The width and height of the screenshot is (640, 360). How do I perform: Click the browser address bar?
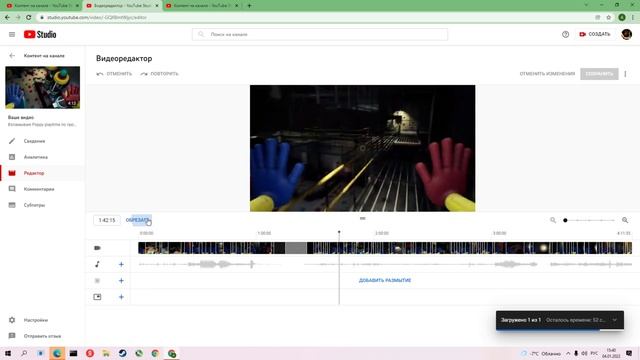point(314,18)
